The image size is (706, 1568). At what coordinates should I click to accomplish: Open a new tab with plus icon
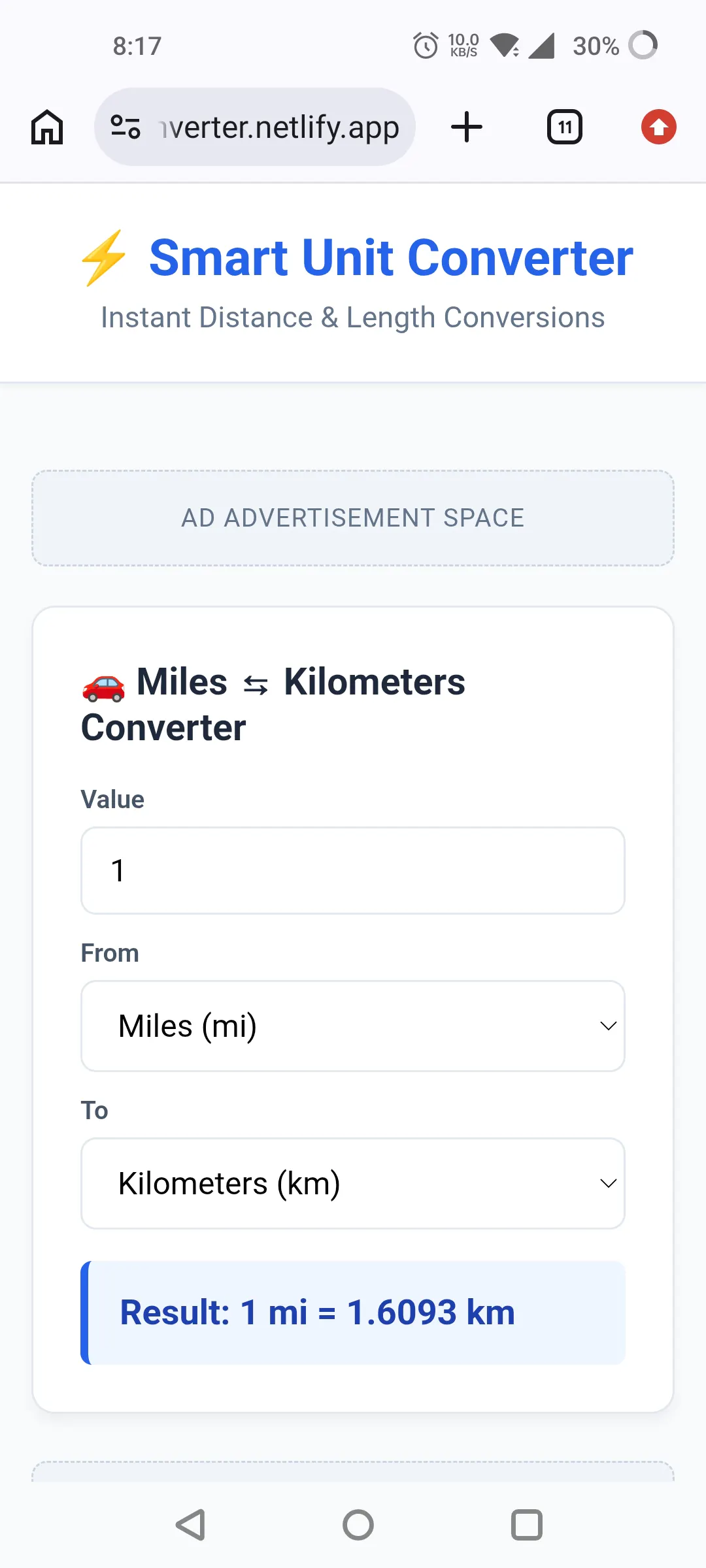[467, 127]
